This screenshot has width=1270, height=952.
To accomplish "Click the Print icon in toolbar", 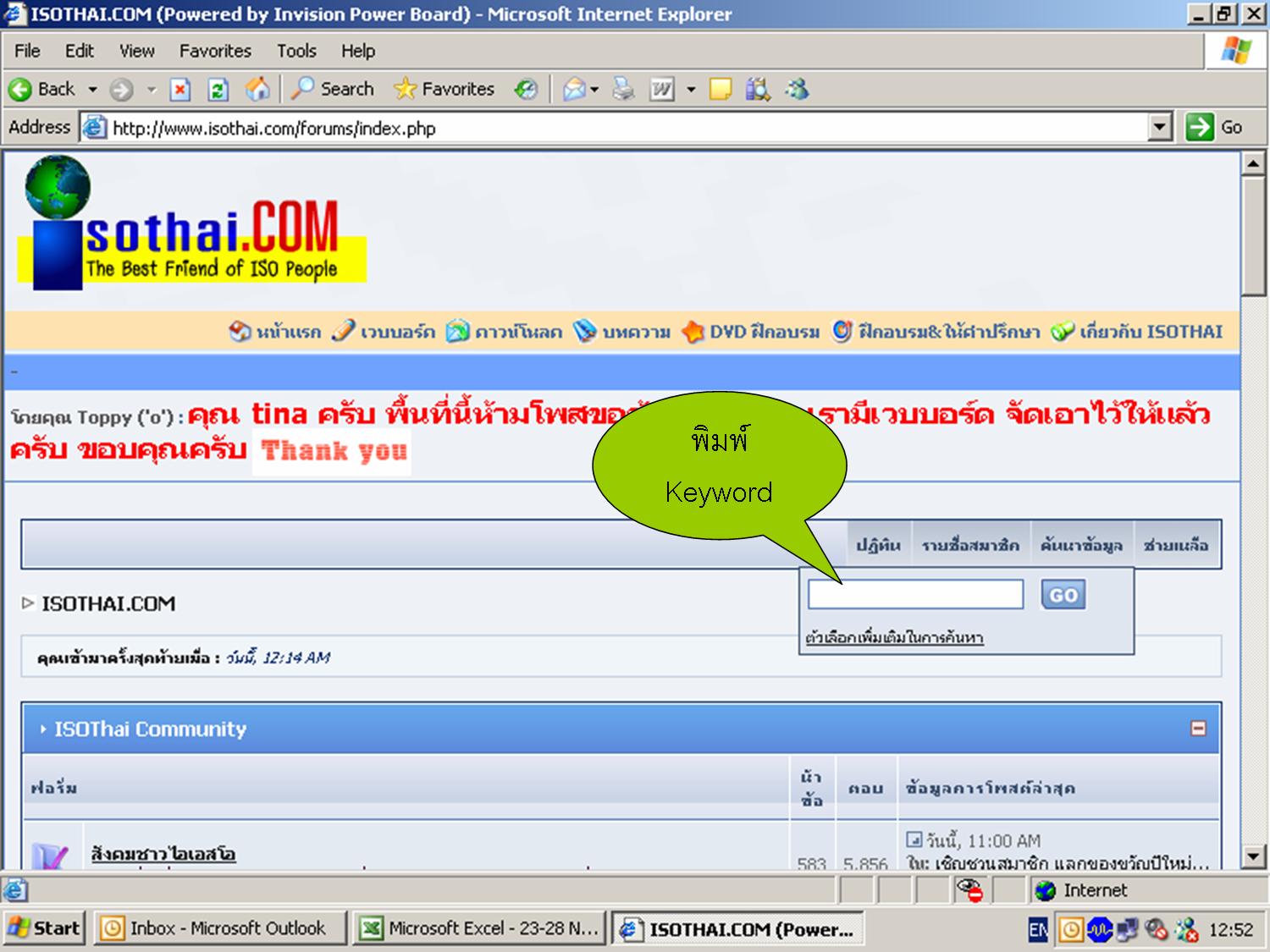I will click(x=624, y=89).
